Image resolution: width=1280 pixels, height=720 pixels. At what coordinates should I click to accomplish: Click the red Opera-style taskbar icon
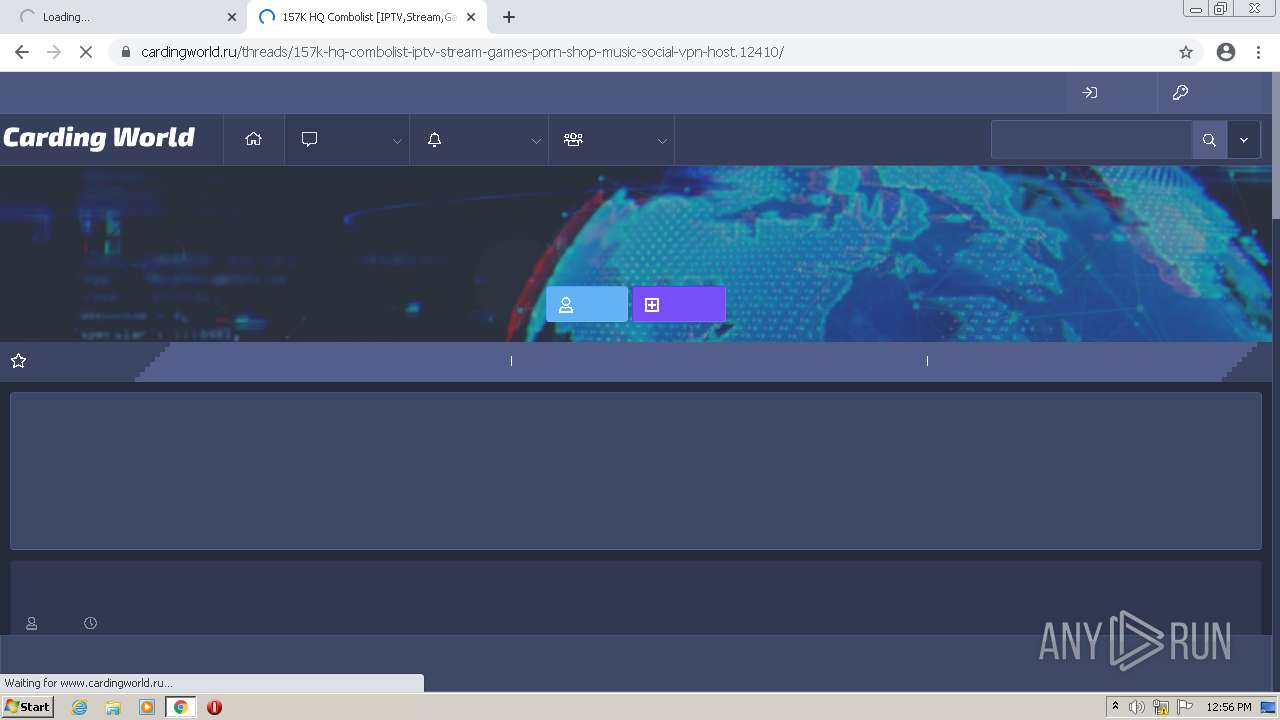[x=214, y=707]
